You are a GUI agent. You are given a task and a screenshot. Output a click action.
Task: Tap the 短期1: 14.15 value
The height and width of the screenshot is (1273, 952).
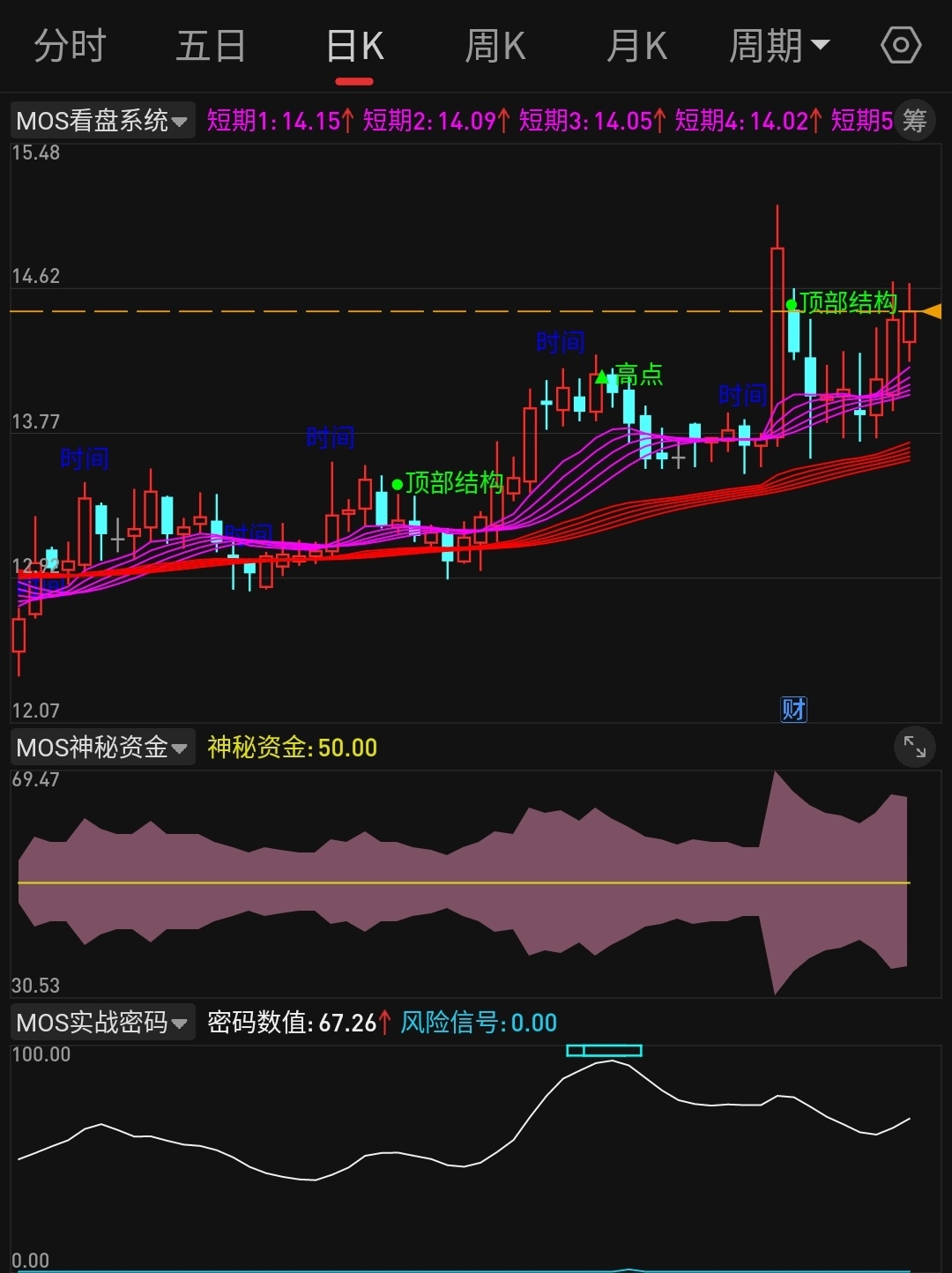pyautogui.click(x=280, y=121)
